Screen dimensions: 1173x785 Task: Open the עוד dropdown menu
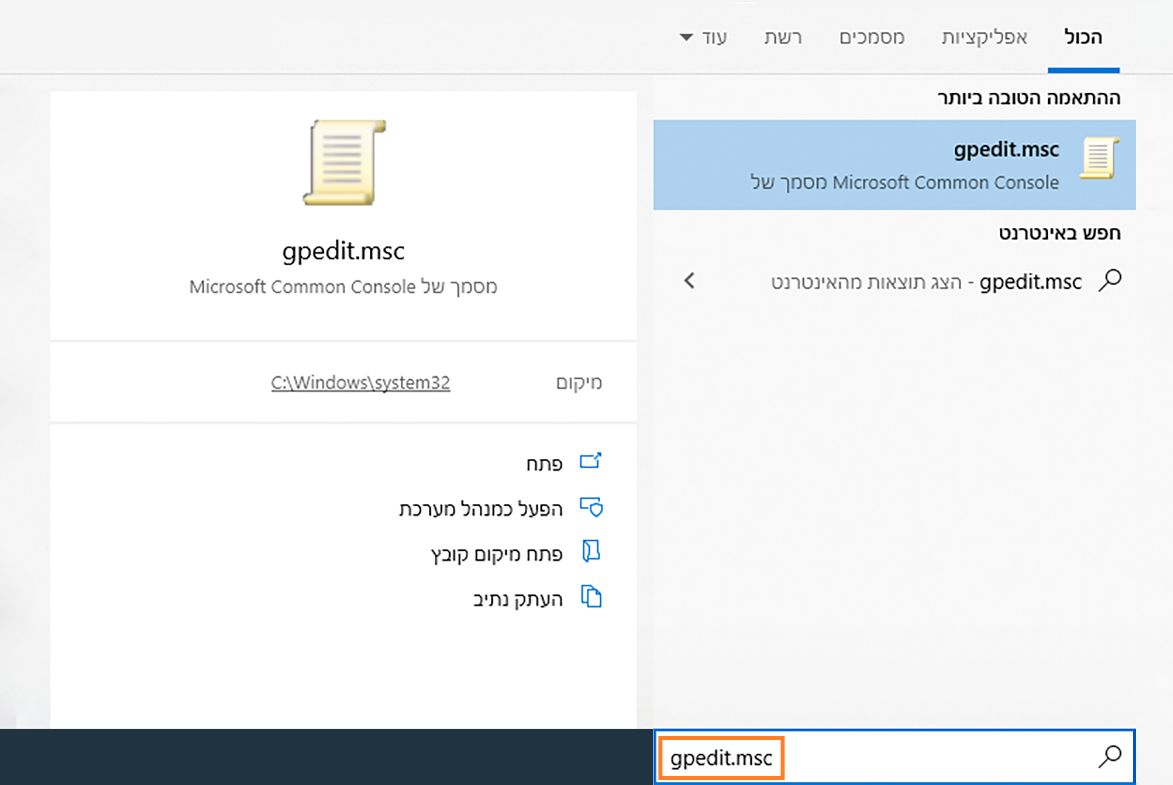coord(703,37)
